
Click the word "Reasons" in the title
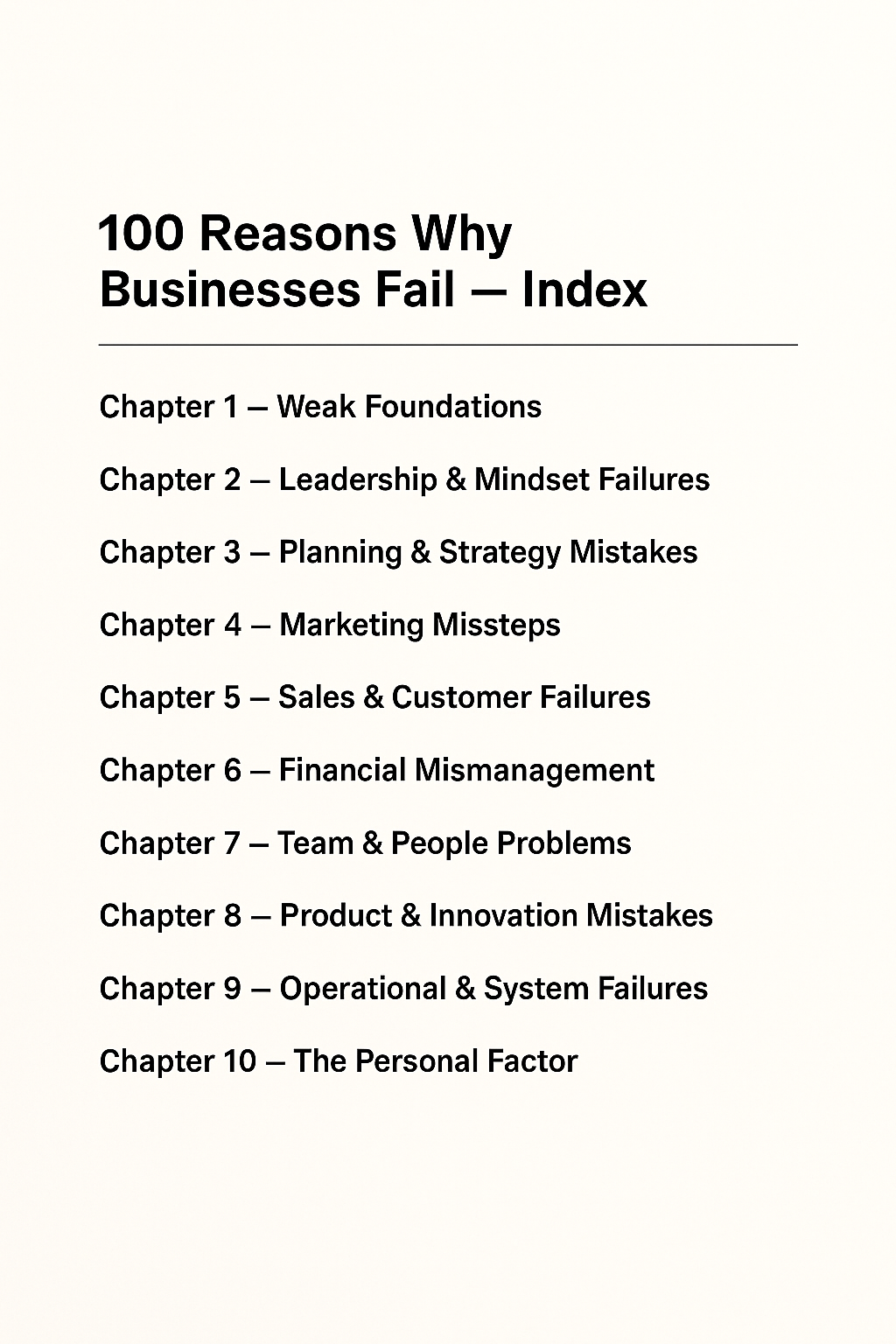point(299,234)
